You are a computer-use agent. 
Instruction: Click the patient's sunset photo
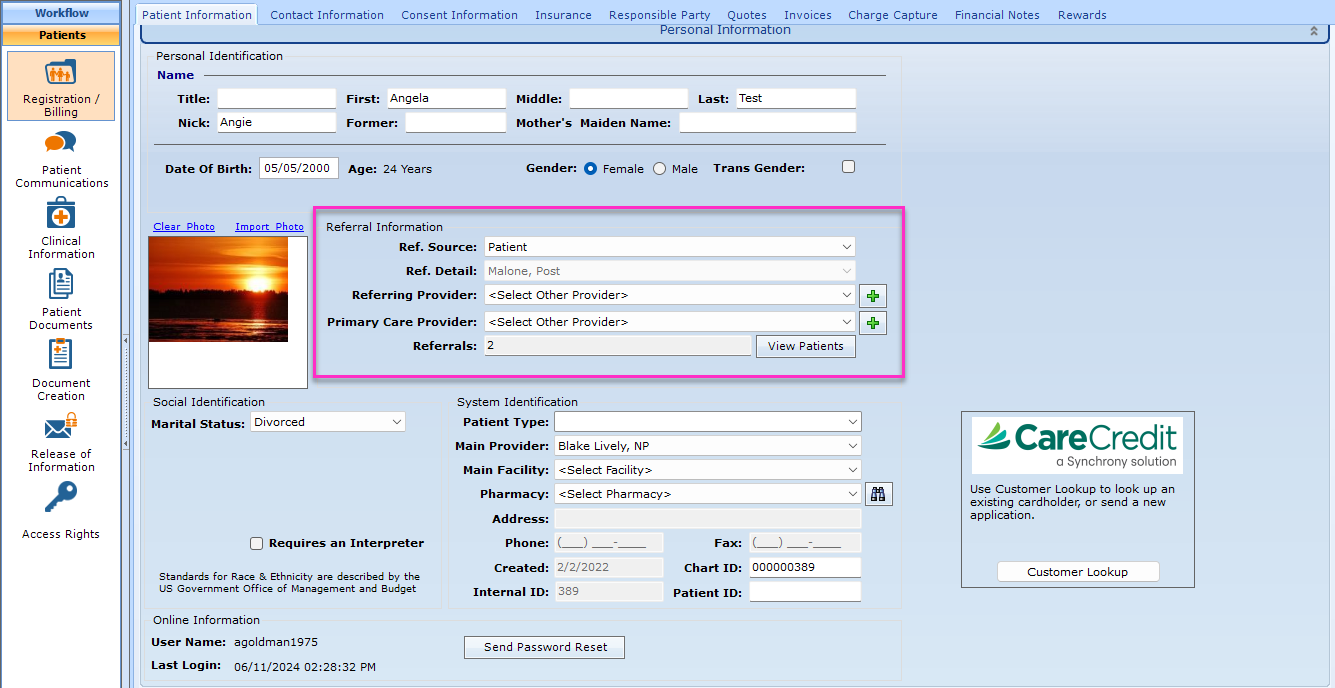218,289
